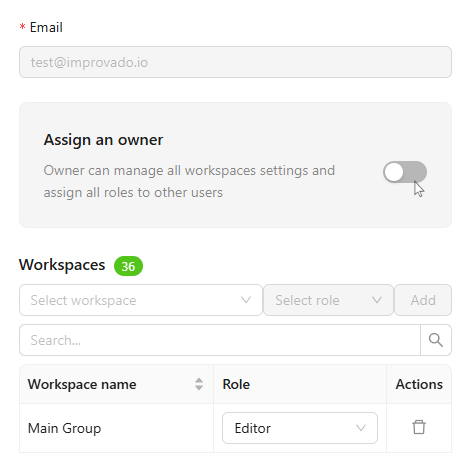
Task: Click the Assign an owner heading
Action: point(103,140)
